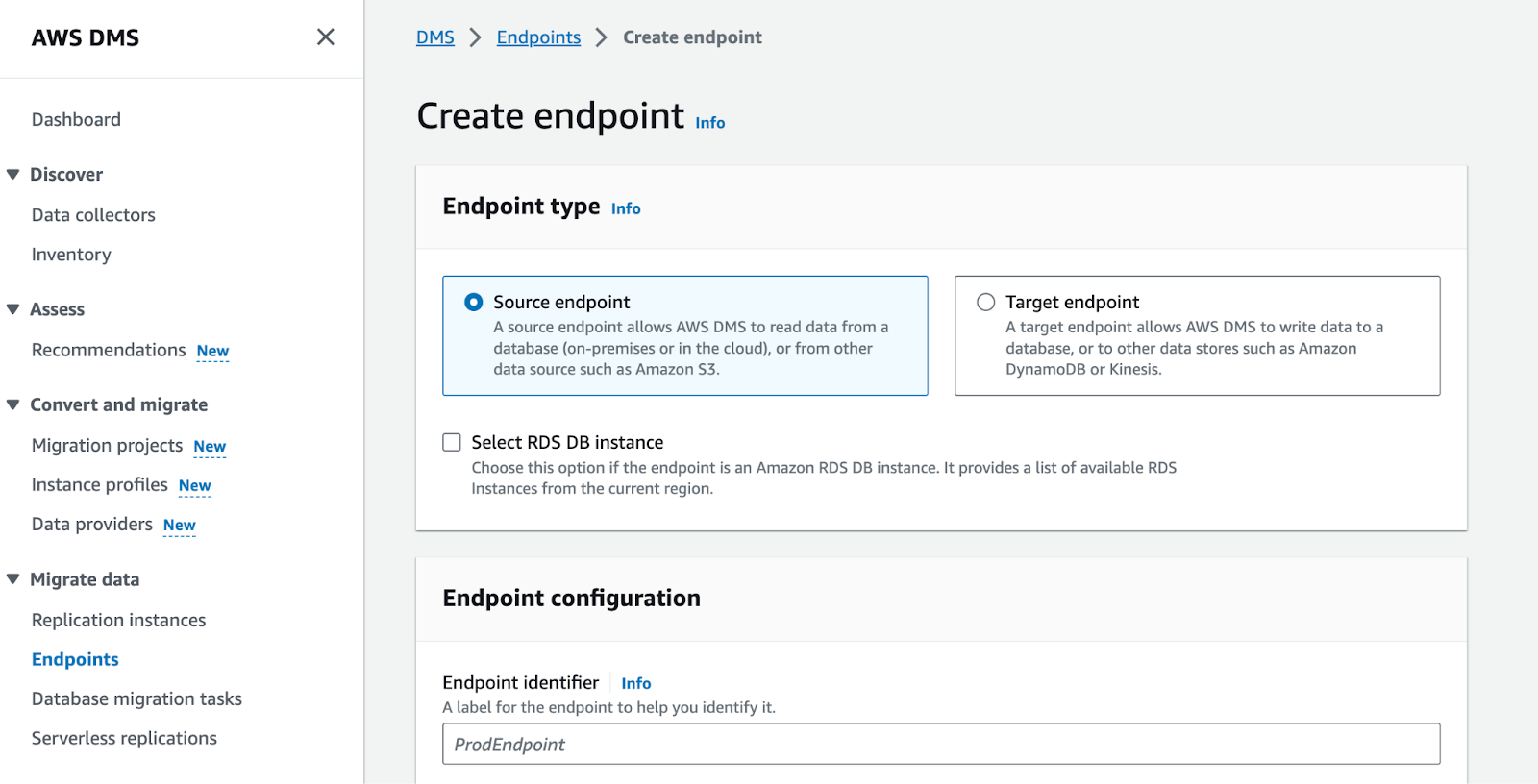1538x784 pixels.
Task: Click the New badge next to Data providers
Action: point(180,526)
